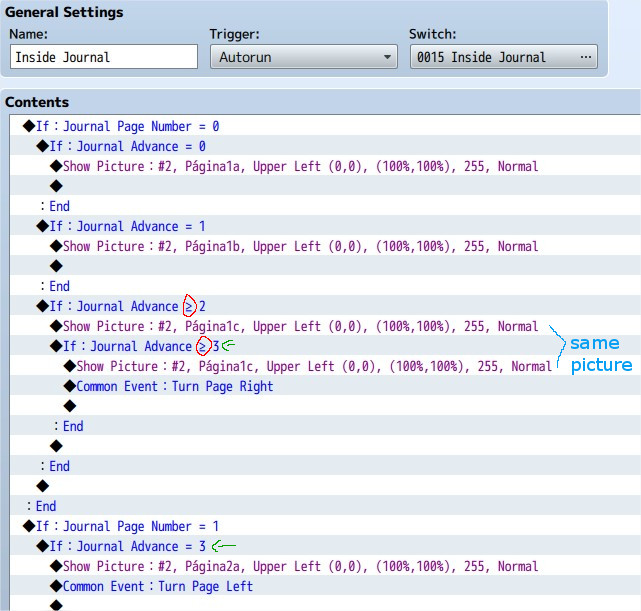This screenshot has height=611, width=641.
Task: Select 'Common Event : Turn Page Right'
Action: click(x=325, y=386)
